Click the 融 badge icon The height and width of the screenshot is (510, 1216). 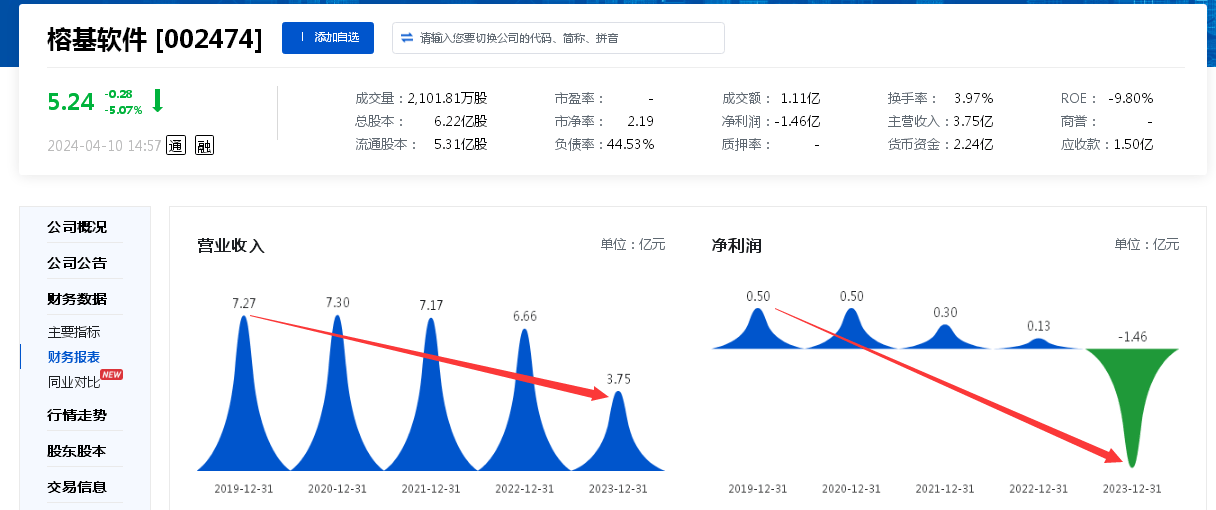[x=204, y=146]
